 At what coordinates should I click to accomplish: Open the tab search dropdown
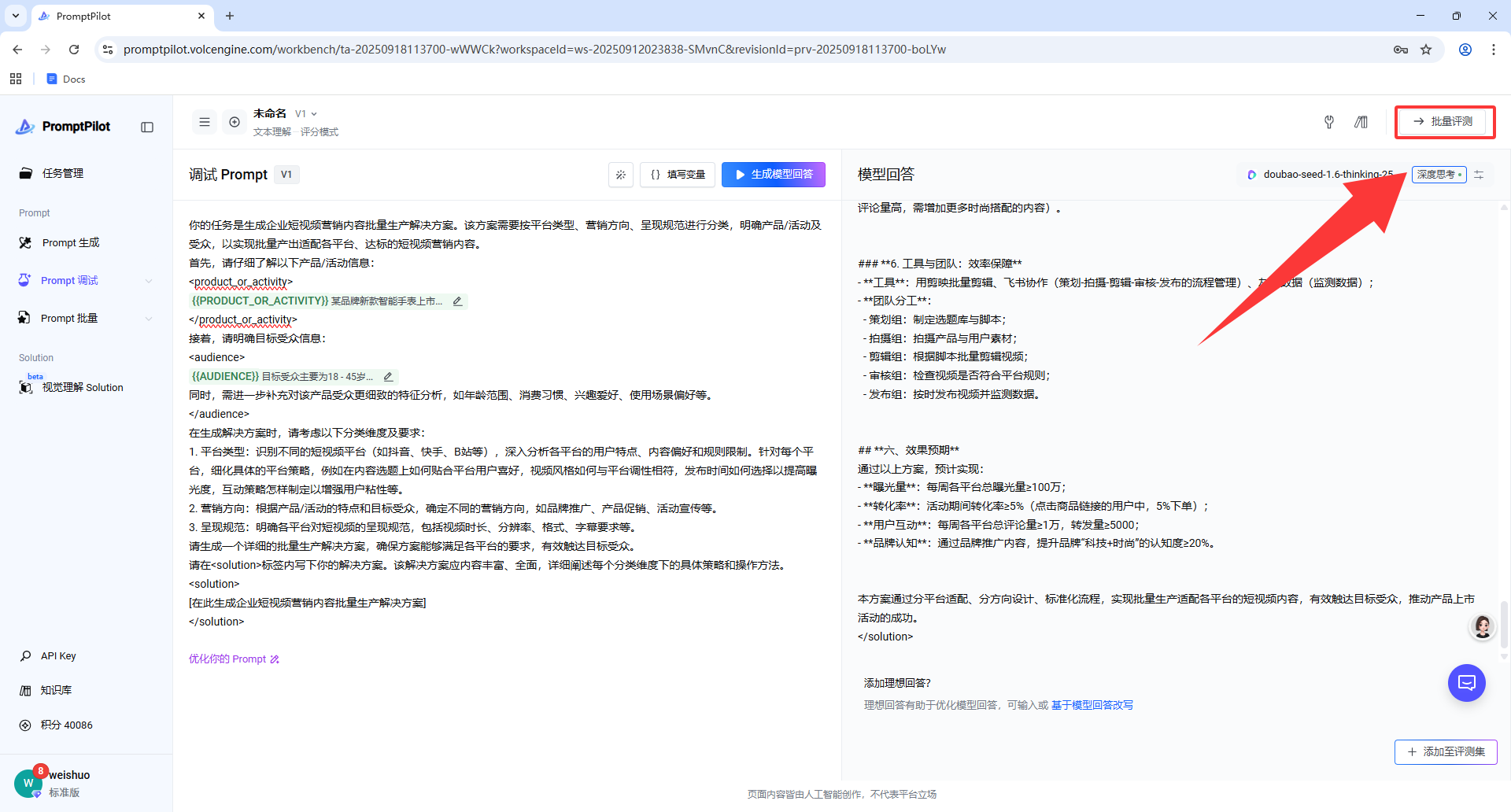[x=16, y=16]
